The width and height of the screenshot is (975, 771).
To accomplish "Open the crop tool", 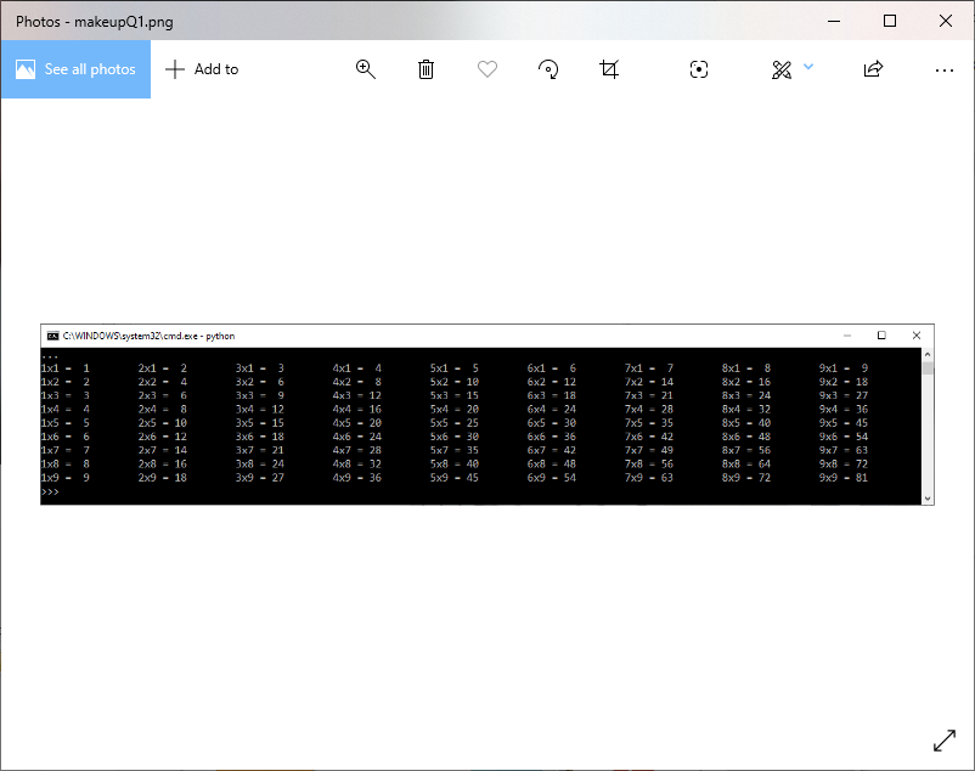I will pos(610,69).
